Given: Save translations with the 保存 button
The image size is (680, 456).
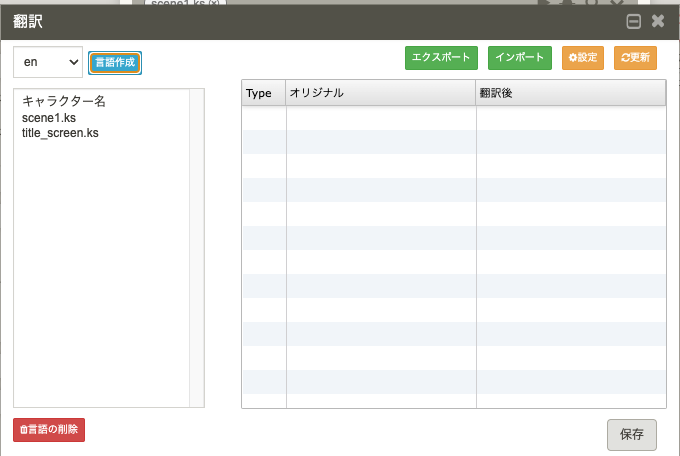Looking at the screenshot, I should 631,434.
